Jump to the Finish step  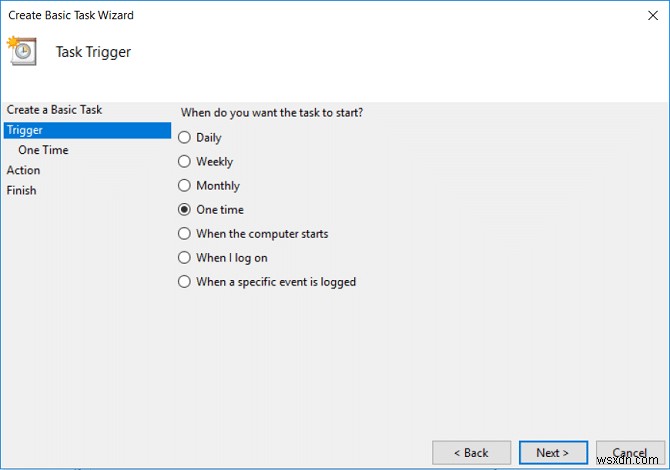click(x=22, y=190)
